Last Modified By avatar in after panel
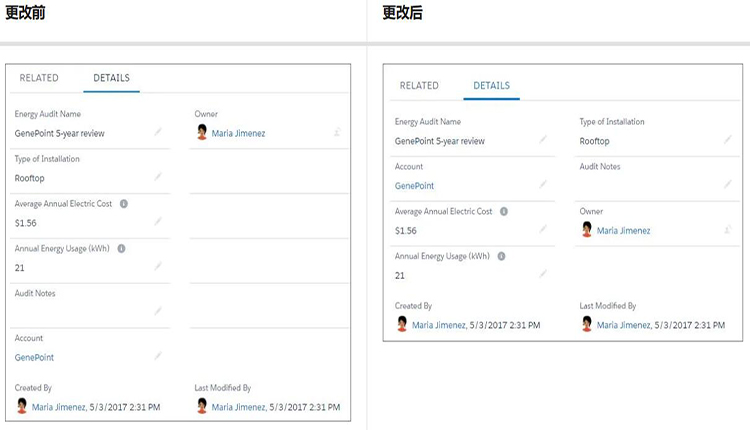This screenshot has width=750, height=430. coord(587,324)
